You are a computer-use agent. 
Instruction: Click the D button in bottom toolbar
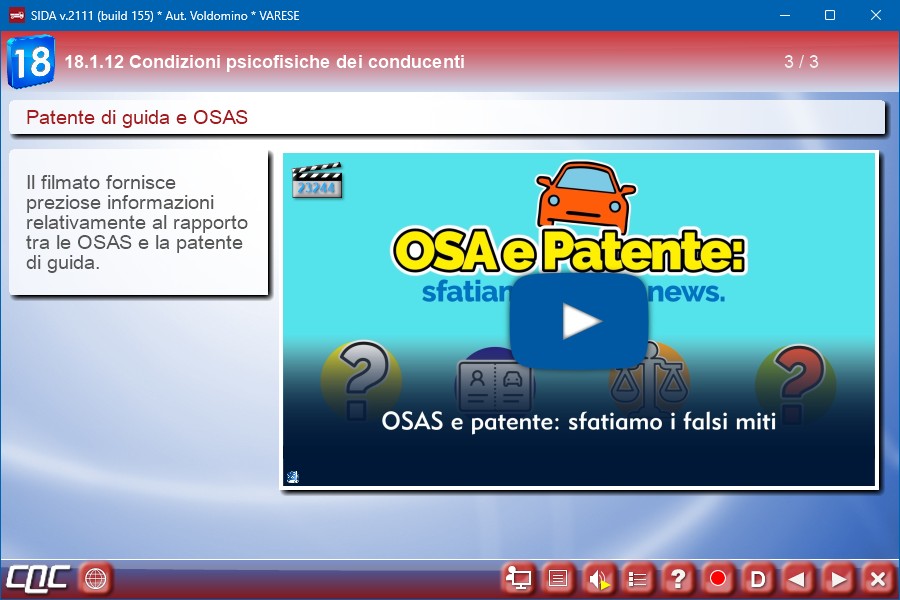(x=758, y=578)
